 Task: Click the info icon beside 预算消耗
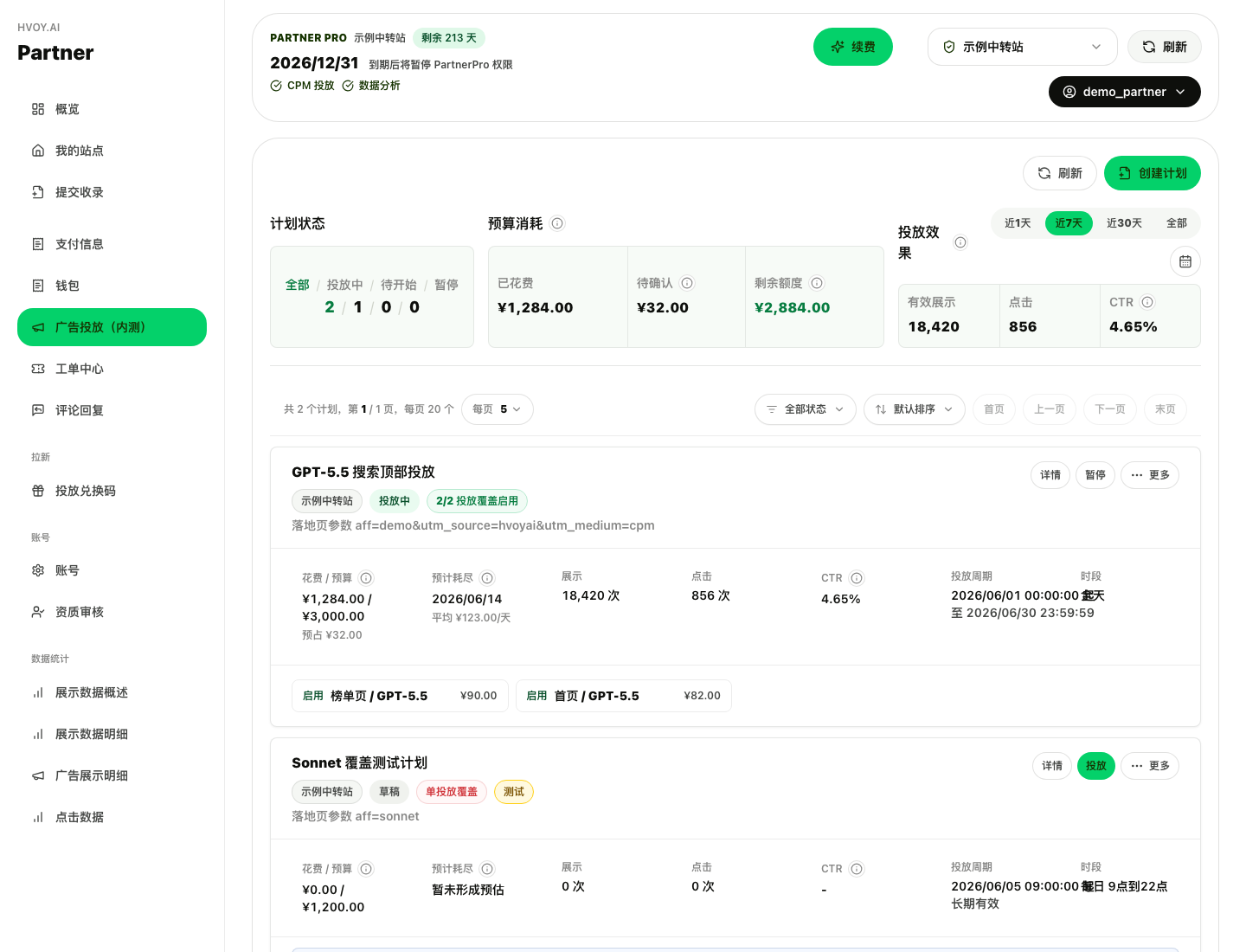(558, 223)
